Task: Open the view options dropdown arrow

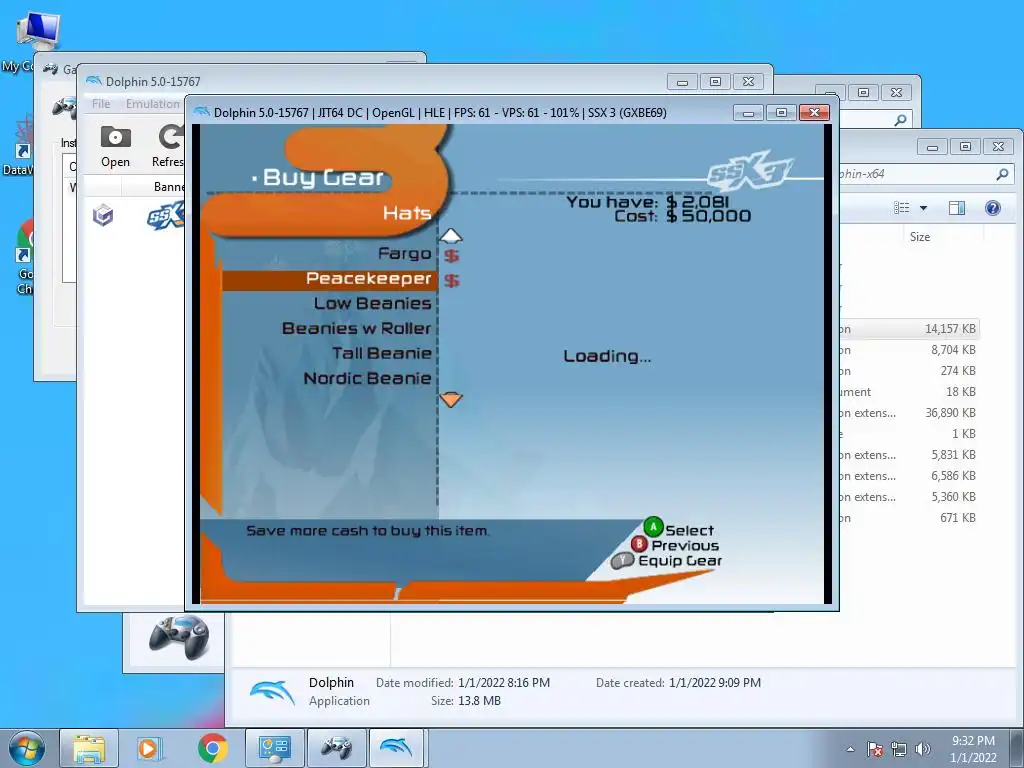Action: coord(923,208)
